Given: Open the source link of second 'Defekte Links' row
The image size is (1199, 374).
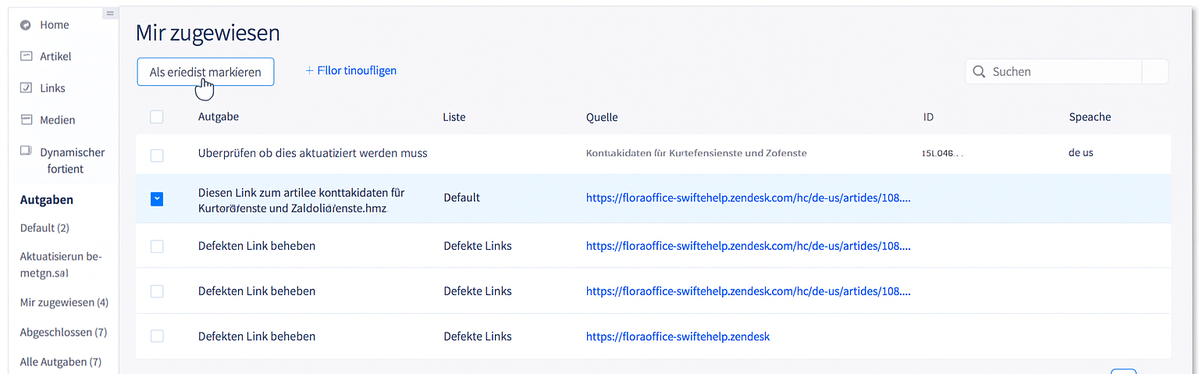Looking at the screenshot, I should pyautogui.click(x=749, y=291).
